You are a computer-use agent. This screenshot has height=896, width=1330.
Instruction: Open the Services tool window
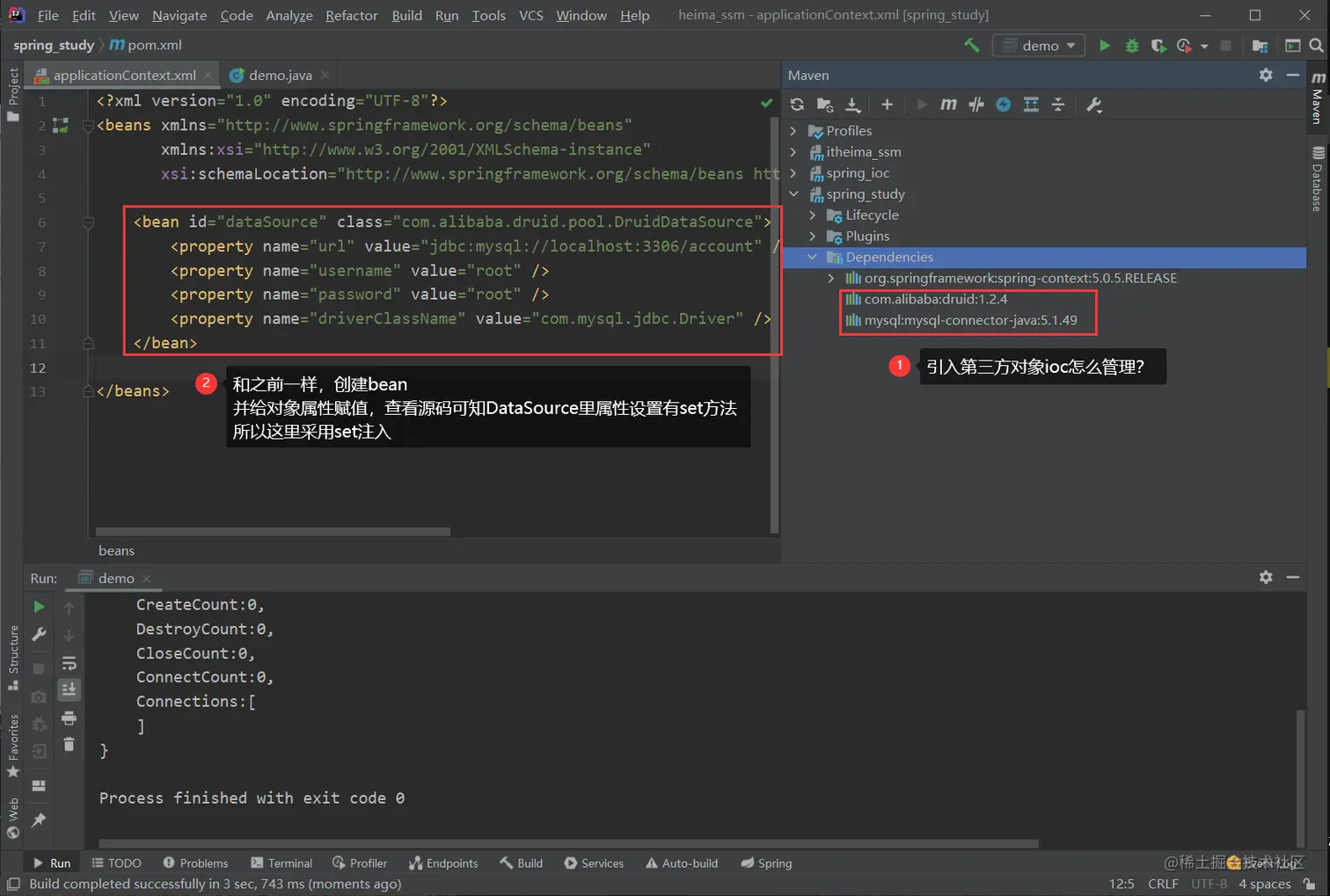pyautogui.click(x=594, y=863)
